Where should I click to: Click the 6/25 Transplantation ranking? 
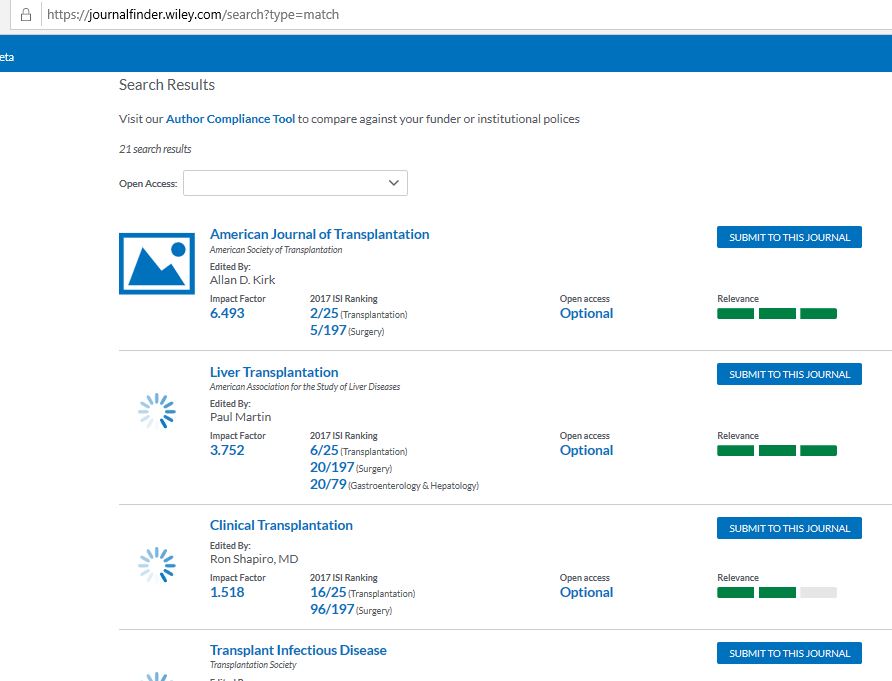click(x=358, y=451)
